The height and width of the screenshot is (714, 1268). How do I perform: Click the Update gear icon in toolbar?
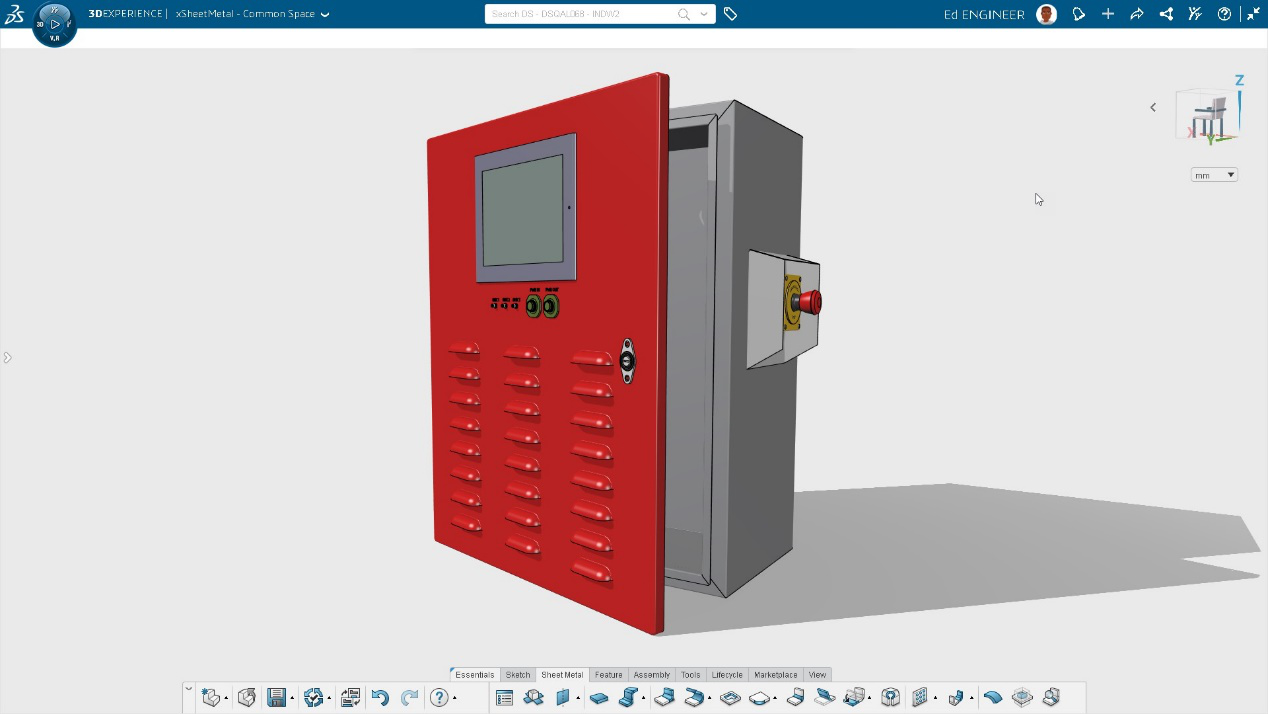(x=313, y=698)
